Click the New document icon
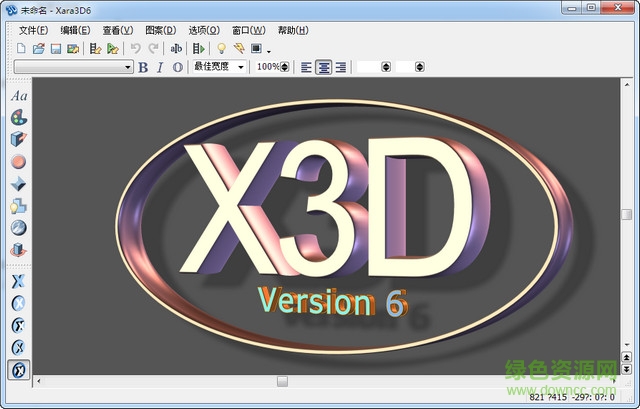Image resolution: width=640 pixels, height=409 pixels. (x=22, y=48)
